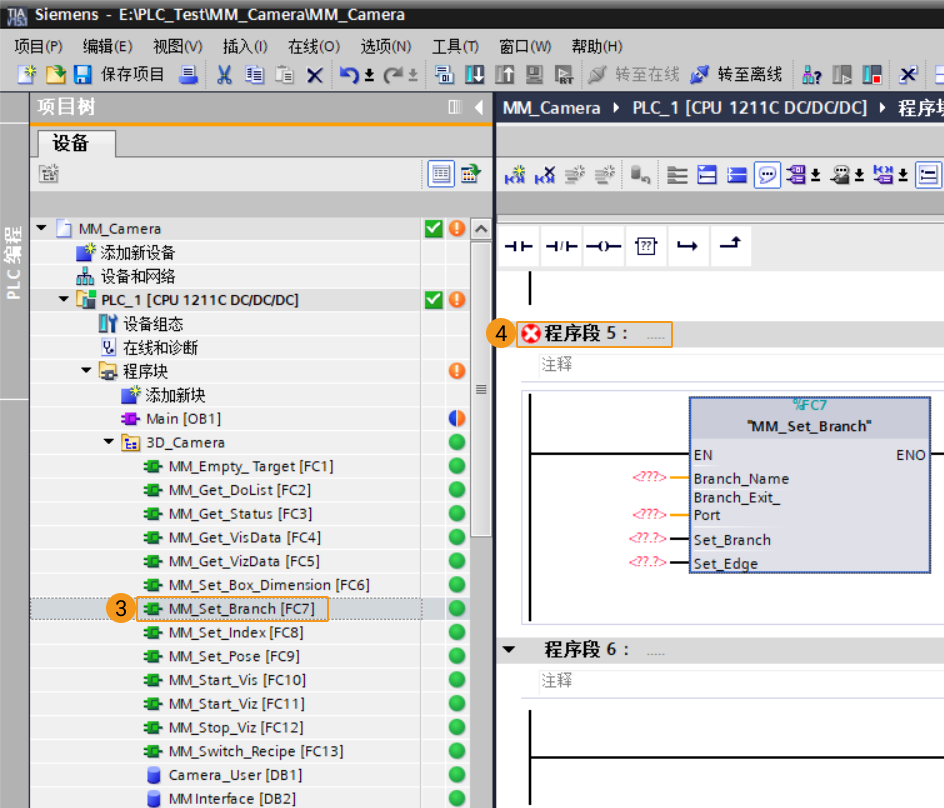Click the download to device icon

[x=474, y=75]
